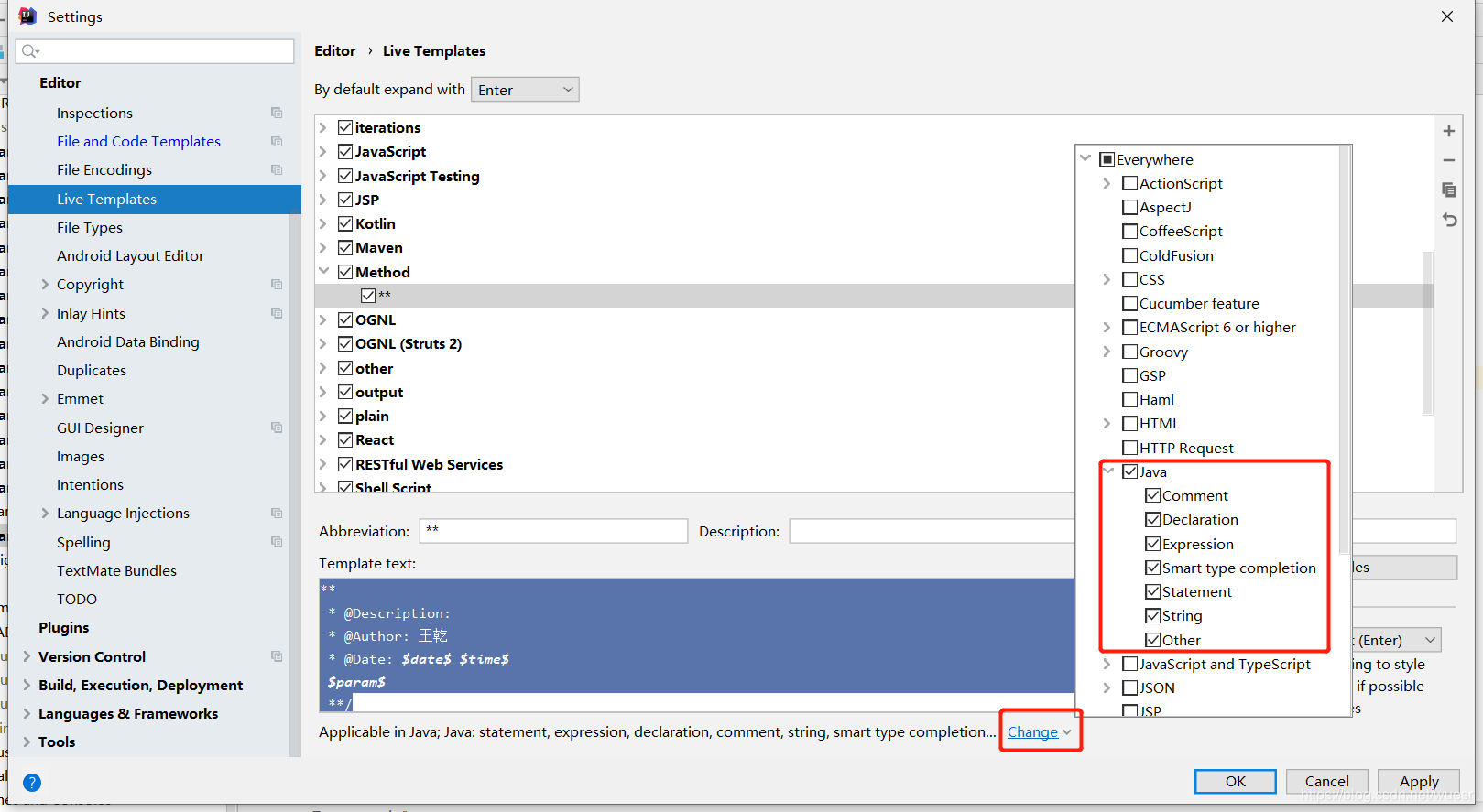Click the Apply button

[x=1419, y=781]
